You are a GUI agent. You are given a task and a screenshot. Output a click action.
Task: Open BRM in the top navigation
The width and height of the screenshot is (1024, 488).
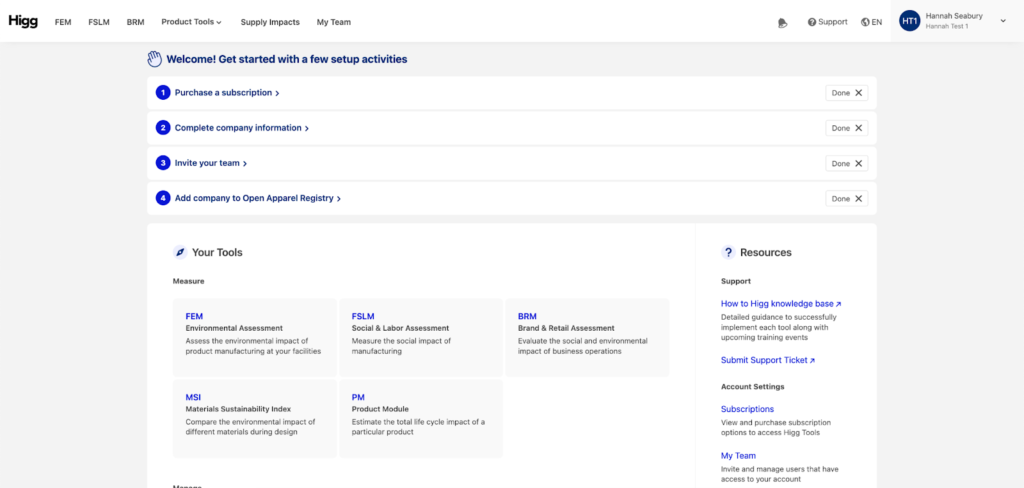pyautogui.click(x=136, y=22)
